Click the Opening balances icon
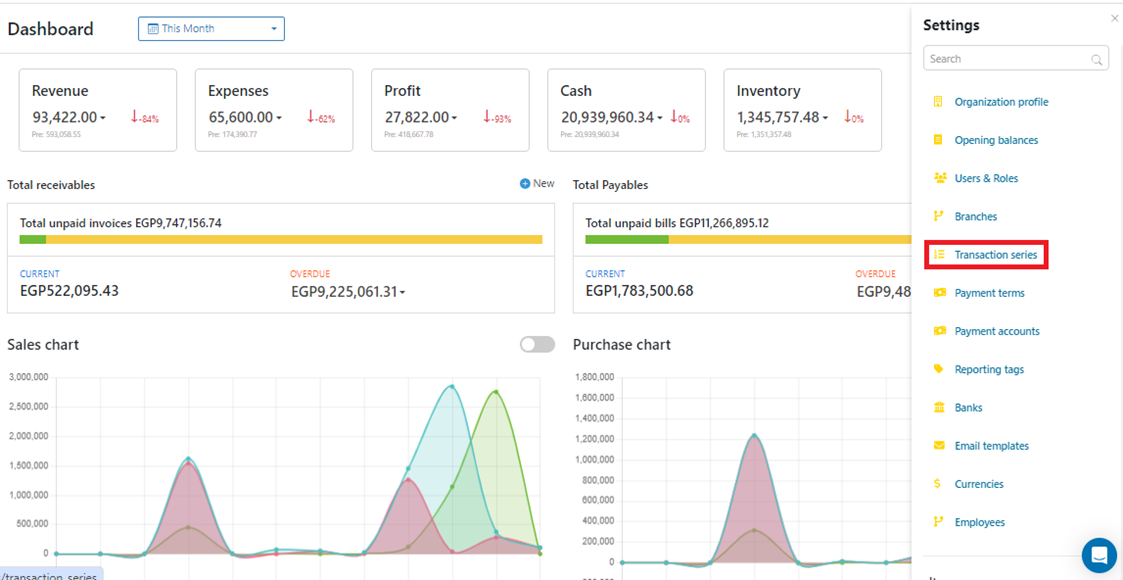 [x=938, y=140]
